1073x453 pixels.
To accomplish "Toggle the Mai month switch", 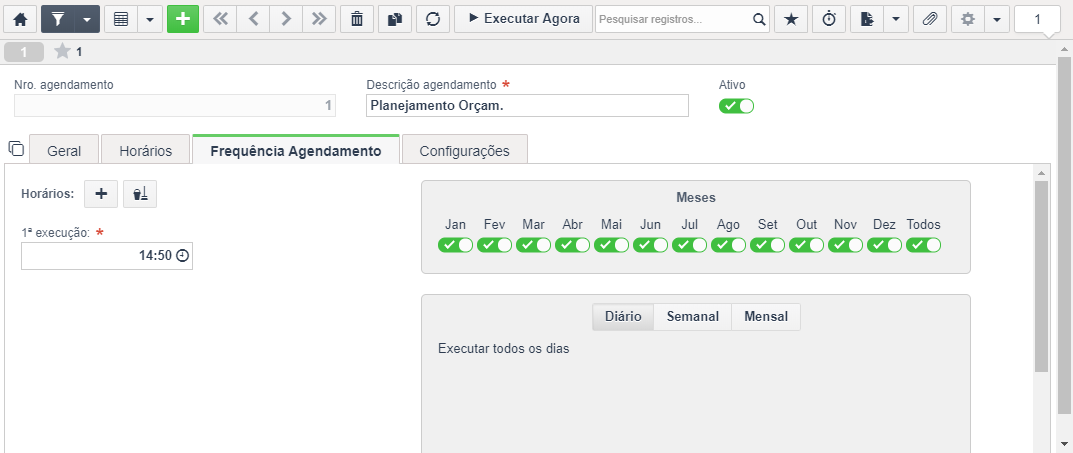I will [x=612, y=245].
